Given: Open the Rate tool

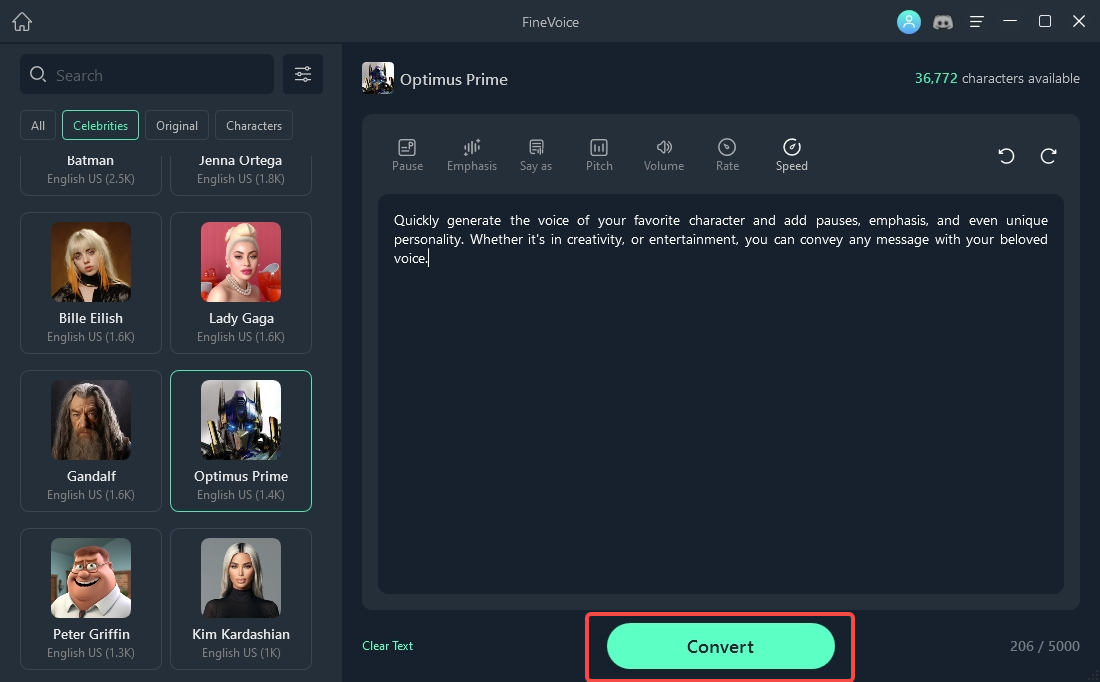Looking at the screenshot, I should 727,155.
